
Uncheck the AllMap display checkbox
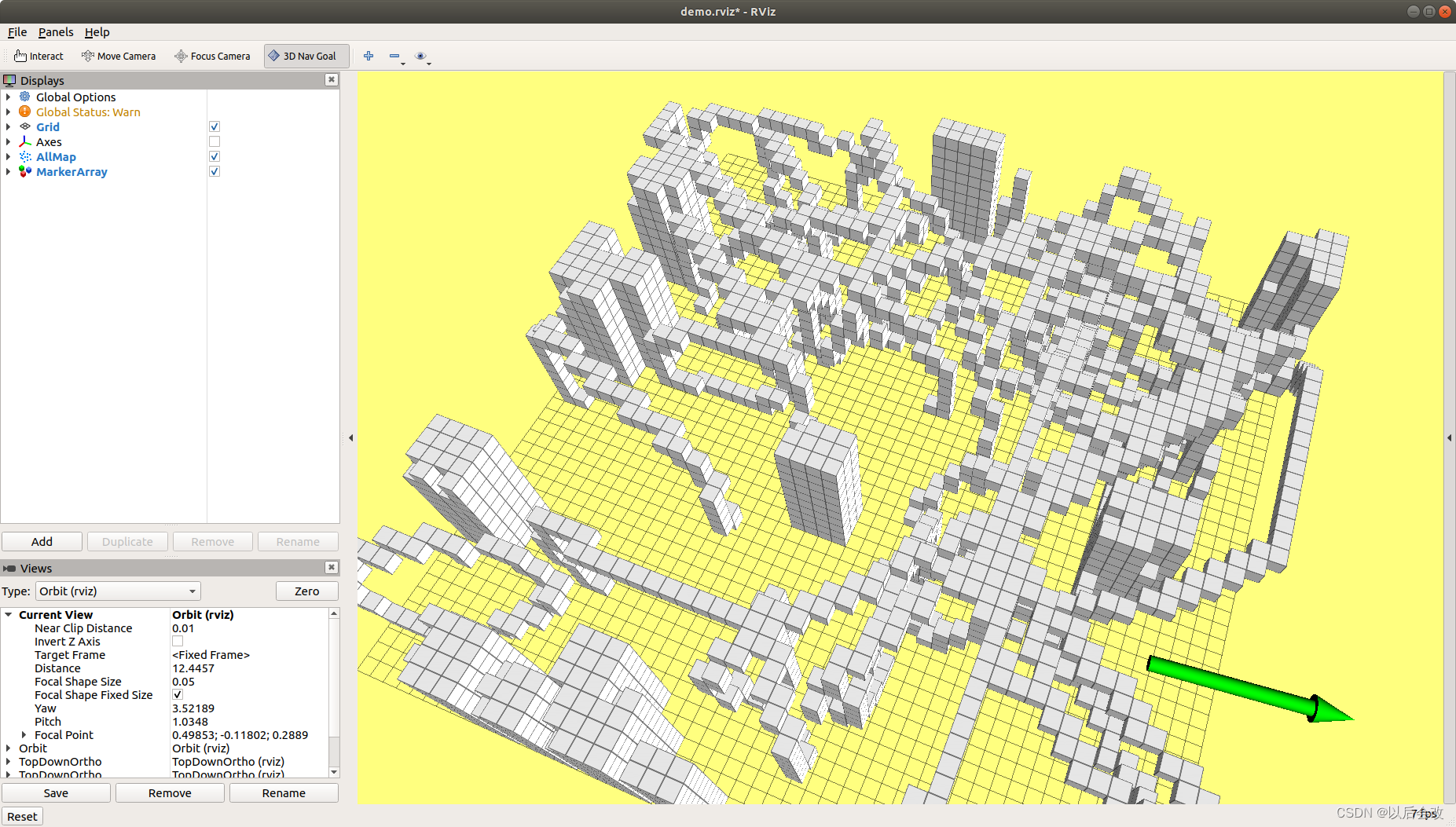[x=215, y=156]
